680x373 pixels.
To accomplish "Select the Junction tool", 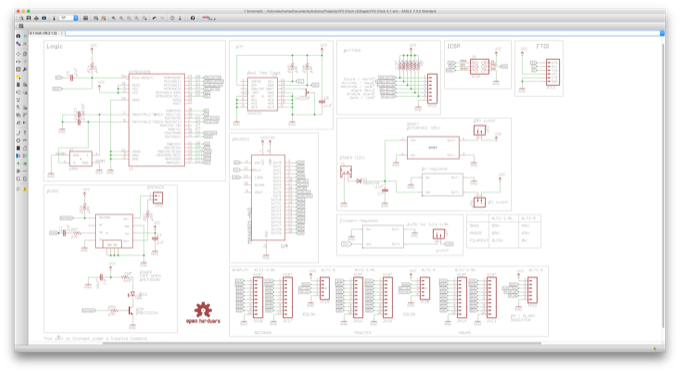I will (x=18, y=164).
